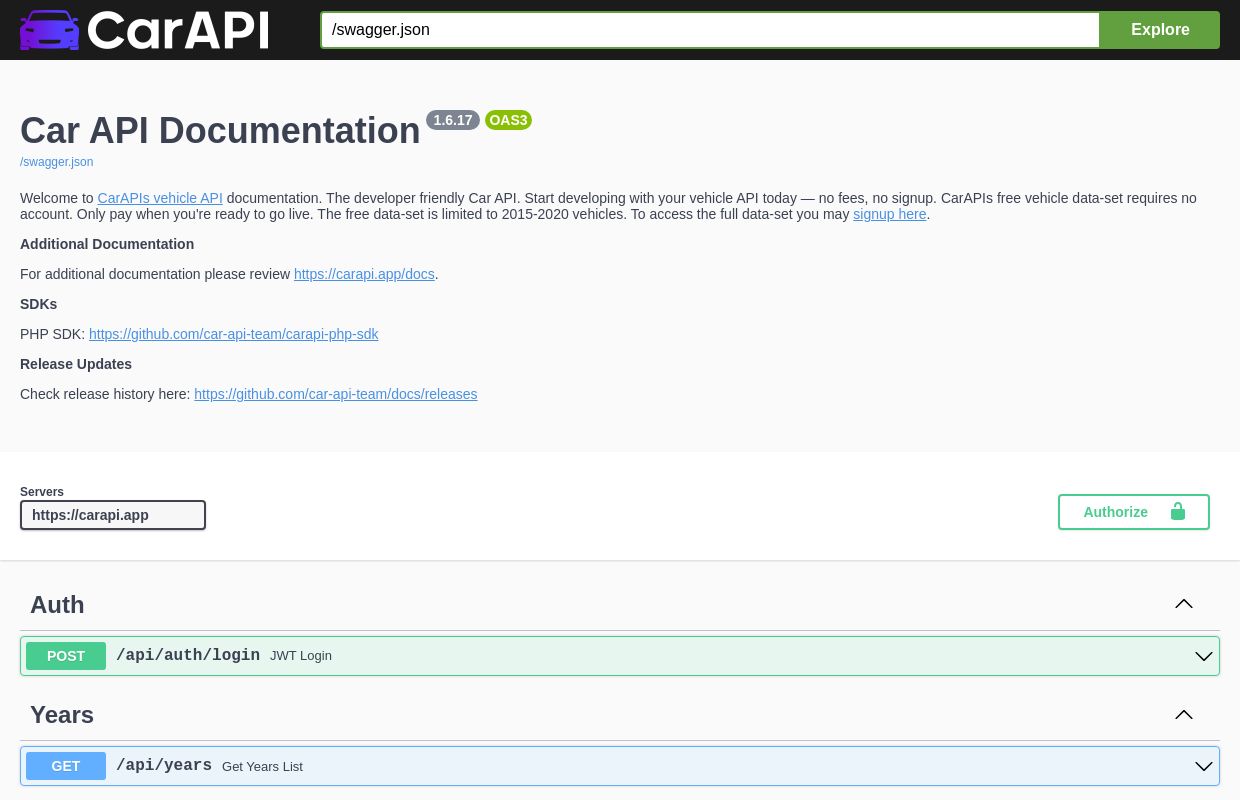Click the JWT Login description text
Image resolution: width=1240 pixels, height=800 pixels.
coord(301,656)
